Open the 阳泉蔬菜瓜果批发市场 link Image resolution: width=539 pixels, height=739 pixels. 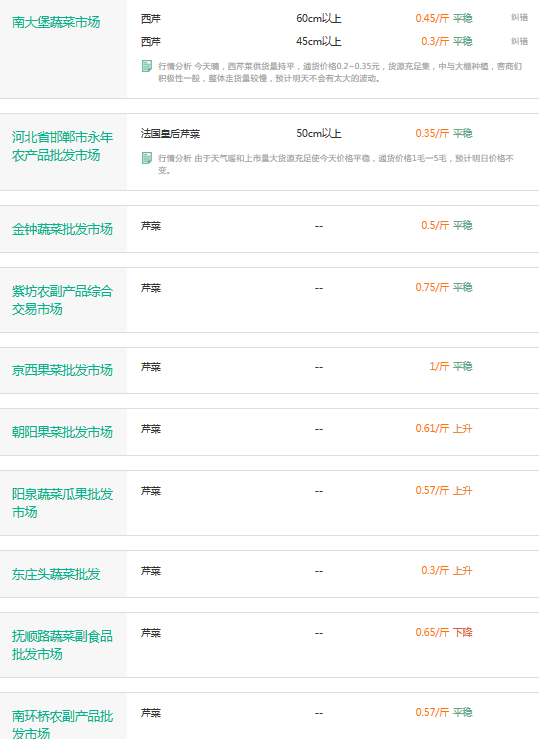pos(62,503)
